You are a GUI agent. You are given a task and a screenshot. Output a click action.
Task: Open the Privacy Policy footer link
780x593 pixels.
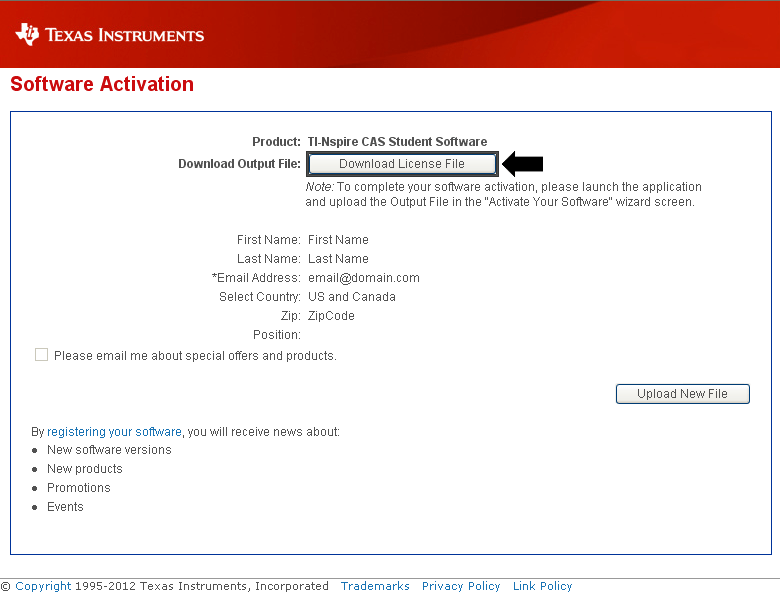pos(461,586)
